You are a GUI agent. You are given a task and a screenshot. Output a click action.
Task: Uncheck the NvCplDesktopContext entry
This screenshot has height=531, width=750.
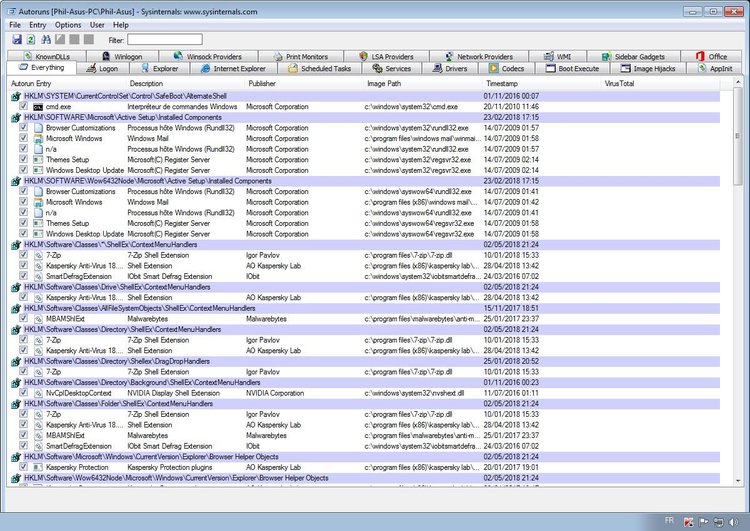(x=23, y=392)
